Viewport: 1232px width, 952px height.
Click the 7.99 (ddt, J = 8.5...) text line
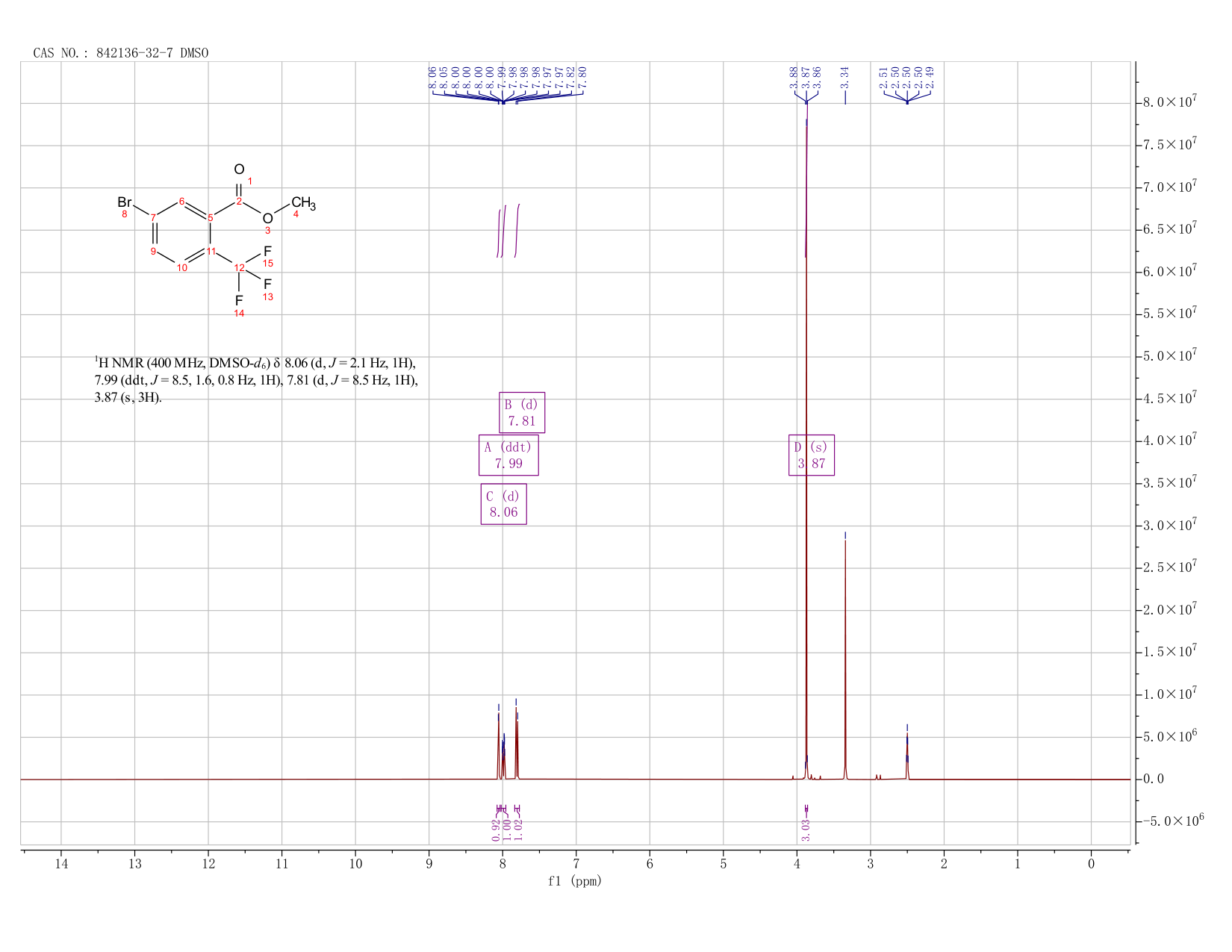[x=256, y=381]
